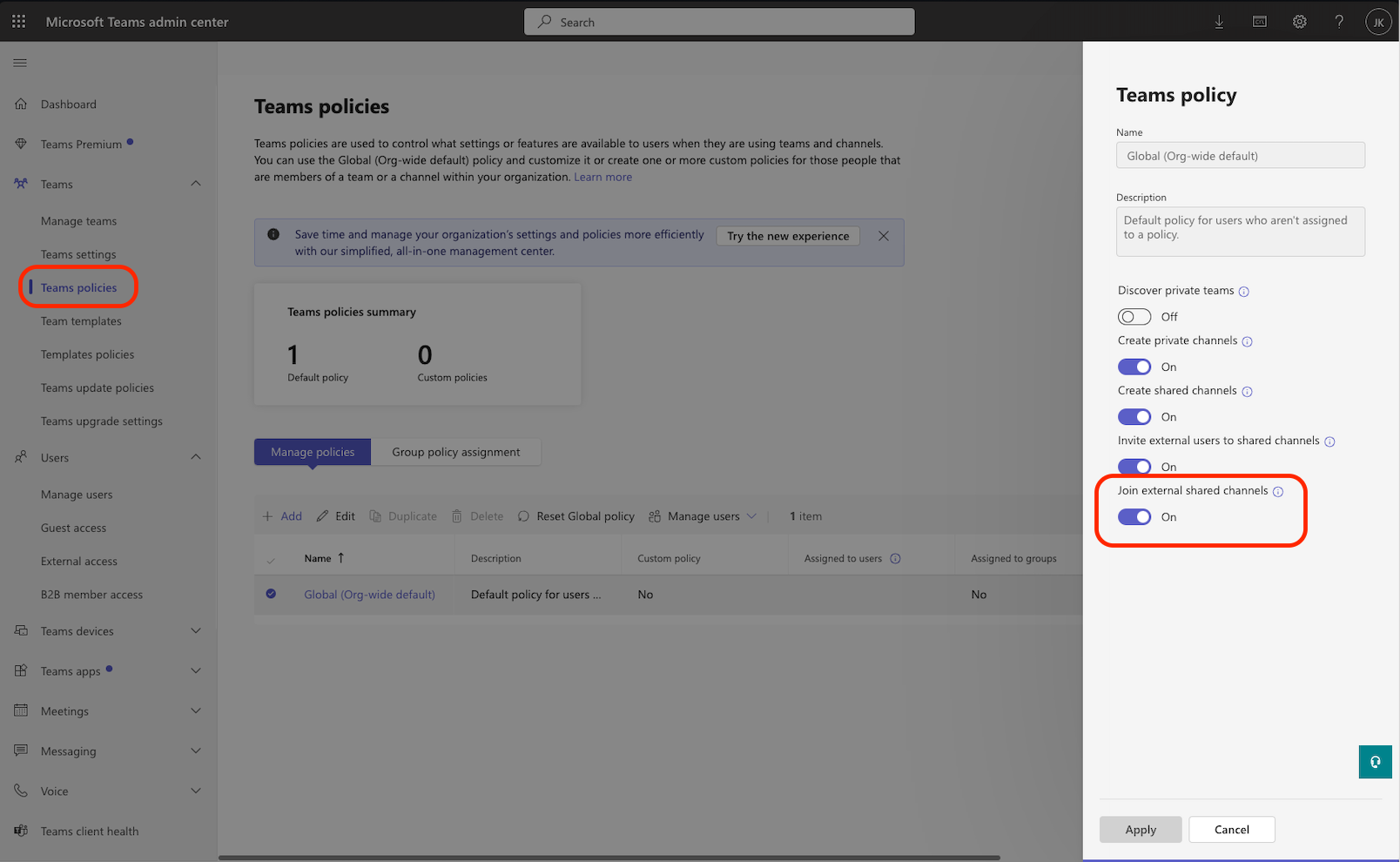Click the Messaging chat icon
This screenshot has width=1400, height=862.
[x=21, y=751]
